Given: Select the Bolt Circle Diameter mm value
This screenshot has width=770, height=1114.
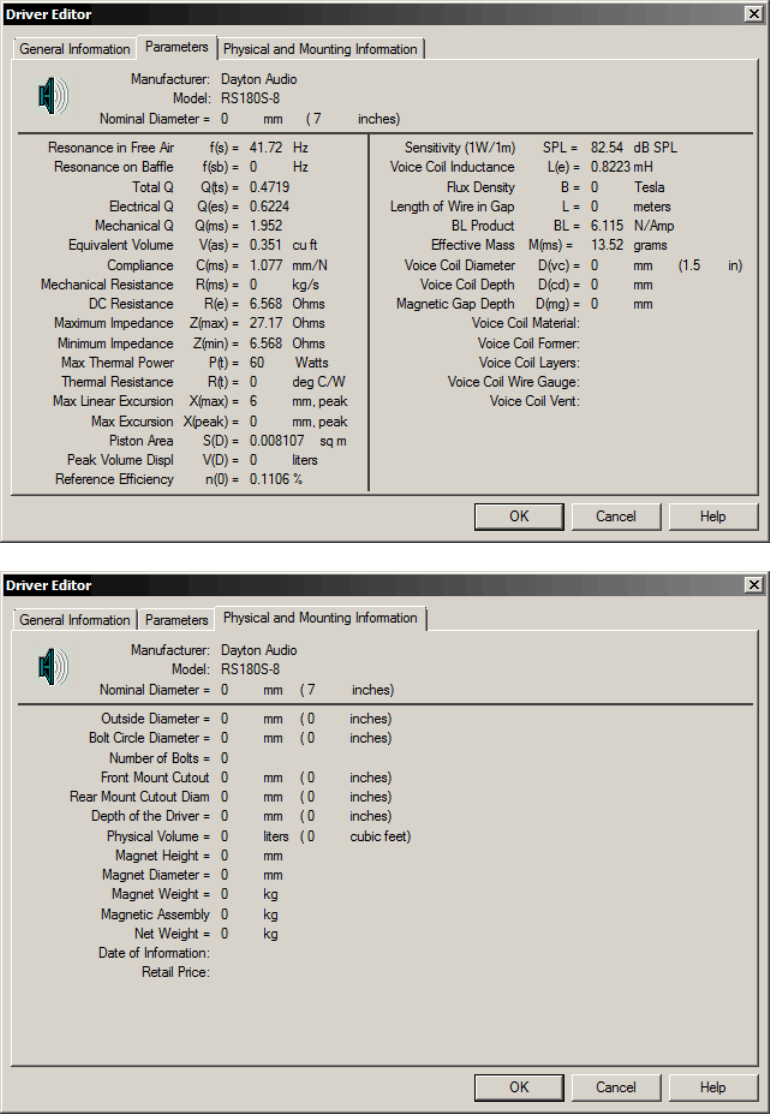Looking at the screenshot, I should pos(224,738).
